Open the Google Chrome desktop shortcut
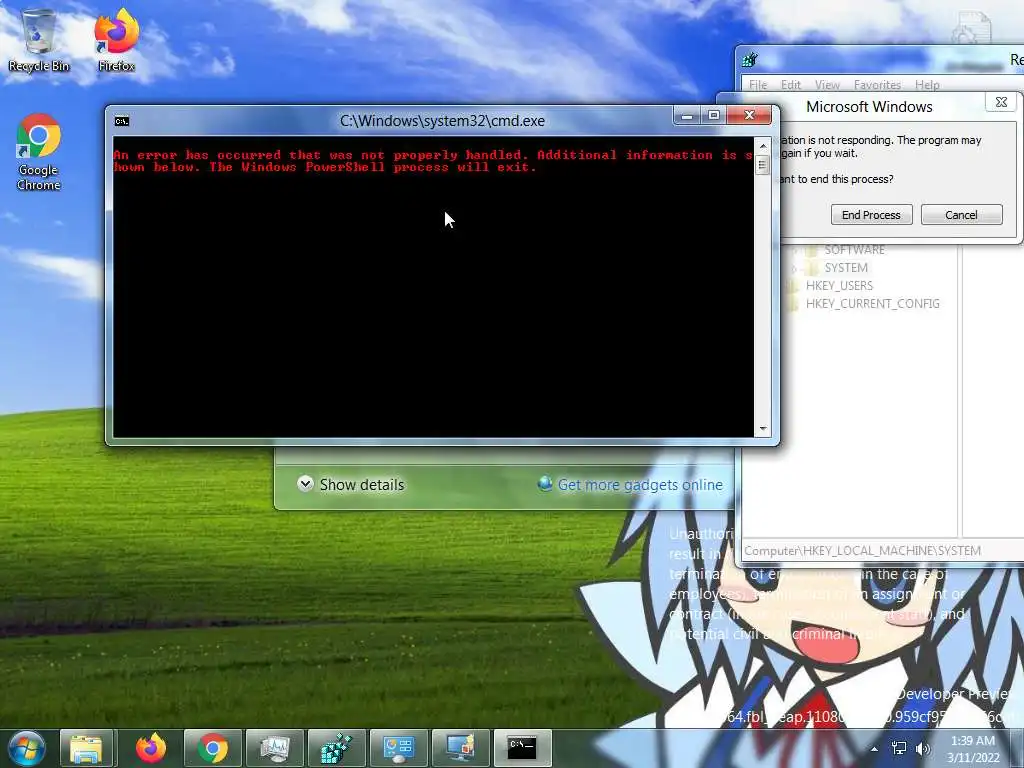 (39, 152)
